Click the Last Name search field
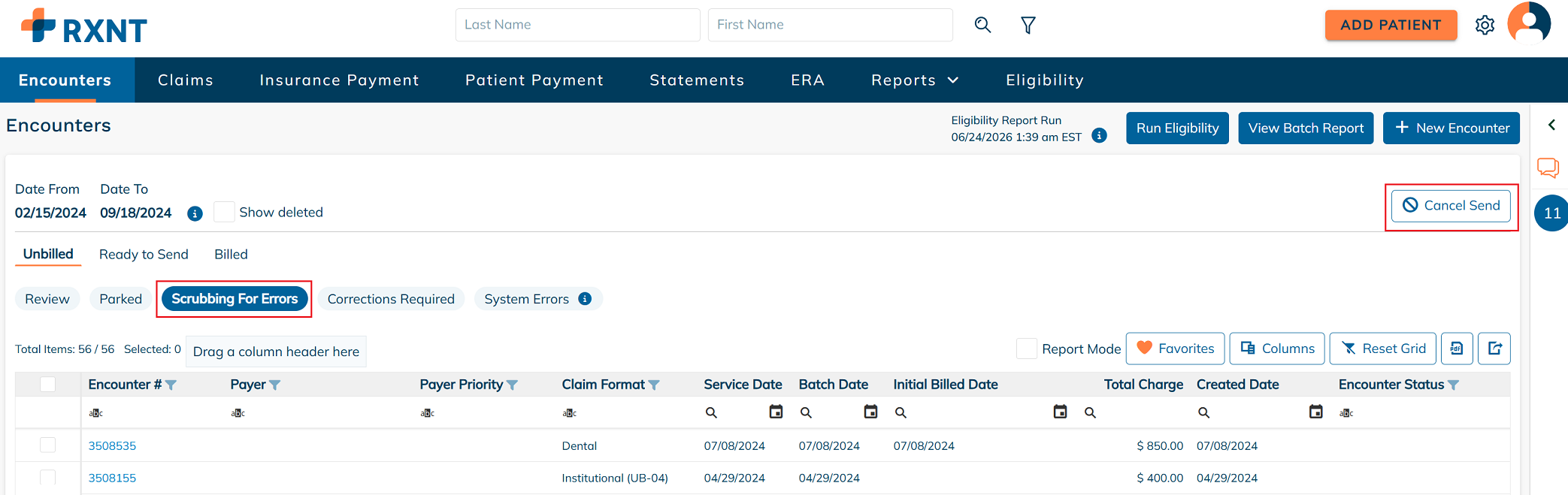Image resolution: width=1568 pixels, height=495 pixels. 577,25
